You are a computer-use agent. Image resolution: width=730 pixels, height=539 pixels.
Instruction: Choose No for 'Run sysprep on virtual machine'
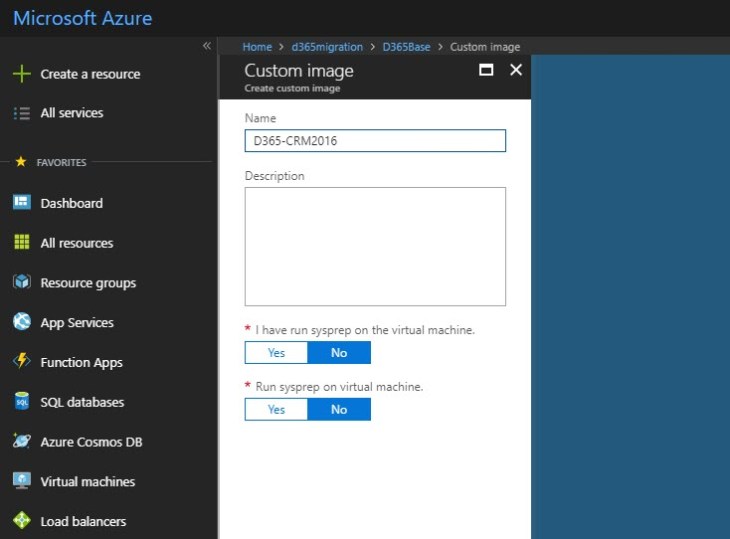tap(339, 409)
